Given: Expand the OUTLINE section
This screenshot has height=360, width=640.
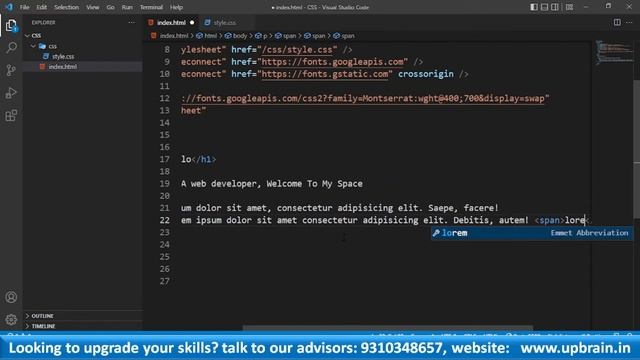Looking at the screenshot, I should point(42,316).
